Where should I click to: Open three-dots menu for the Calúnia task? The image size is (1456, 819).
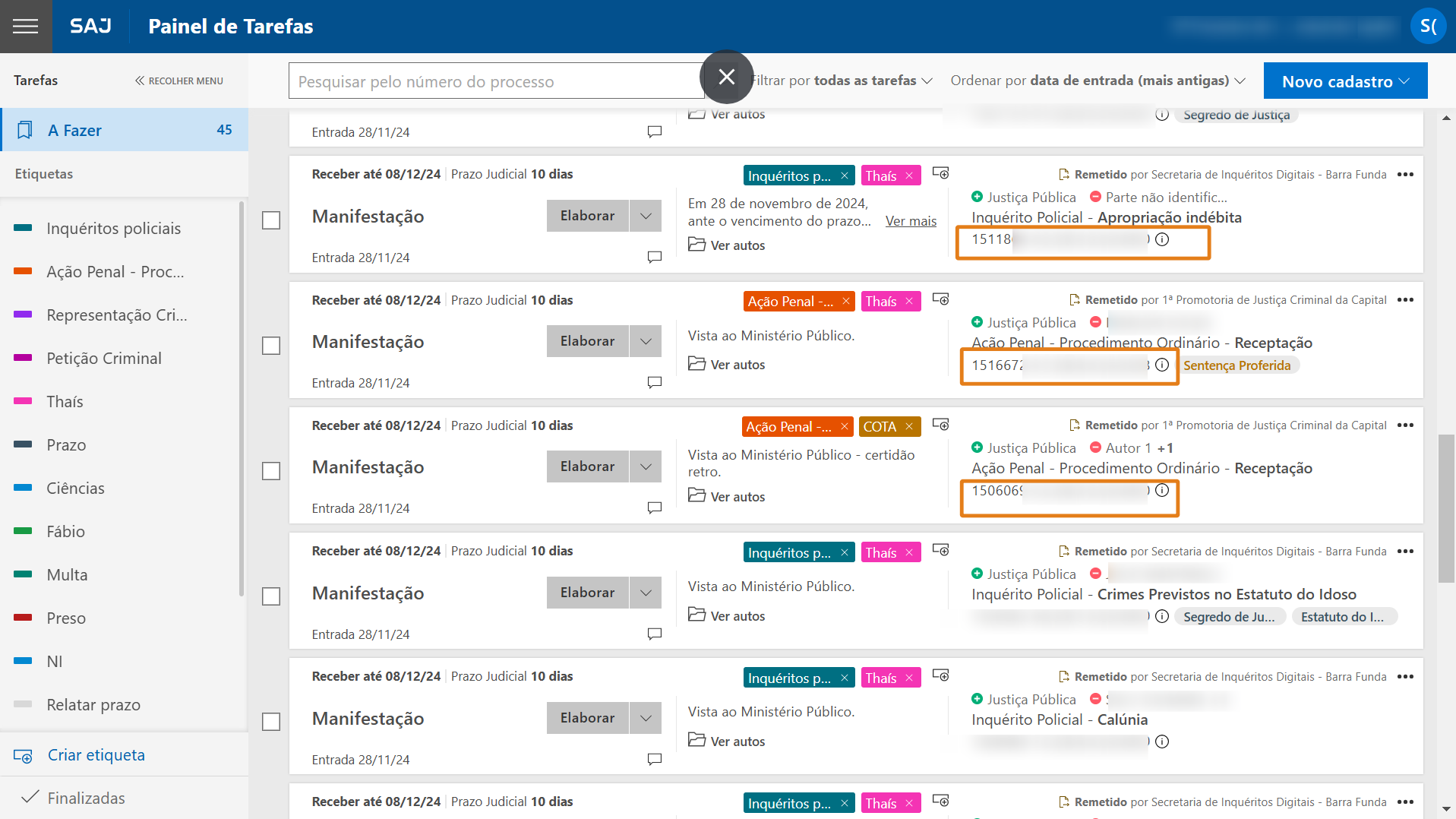(1405, 677)
